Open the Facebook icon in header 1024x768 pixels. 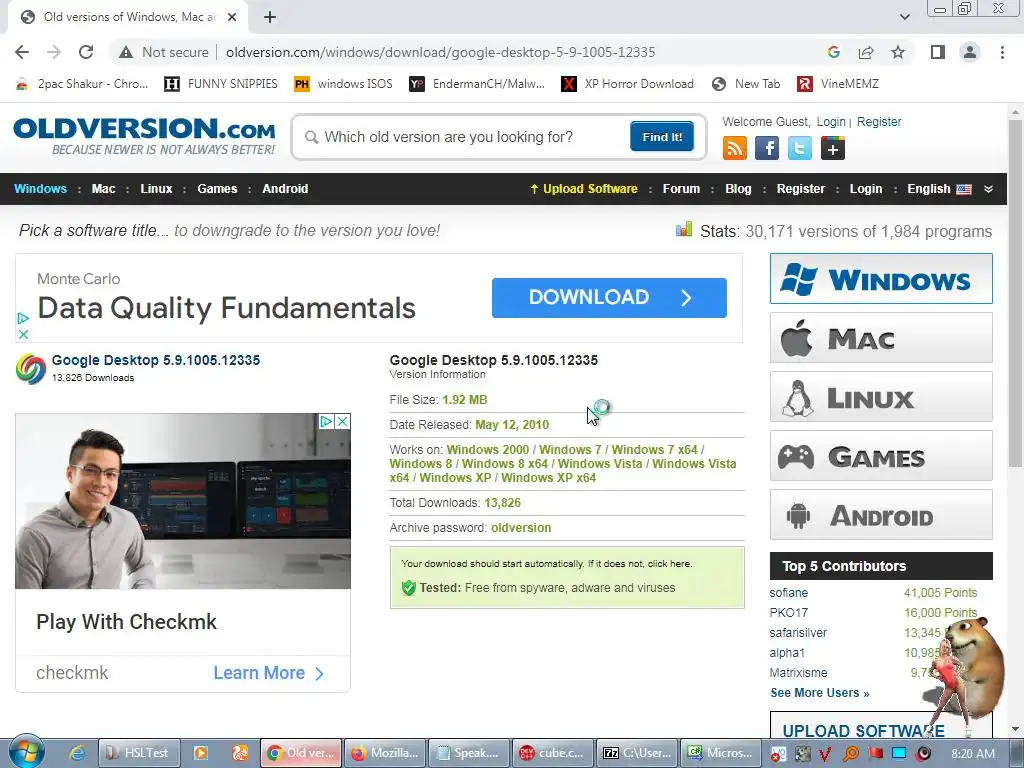tap(767, 148)
